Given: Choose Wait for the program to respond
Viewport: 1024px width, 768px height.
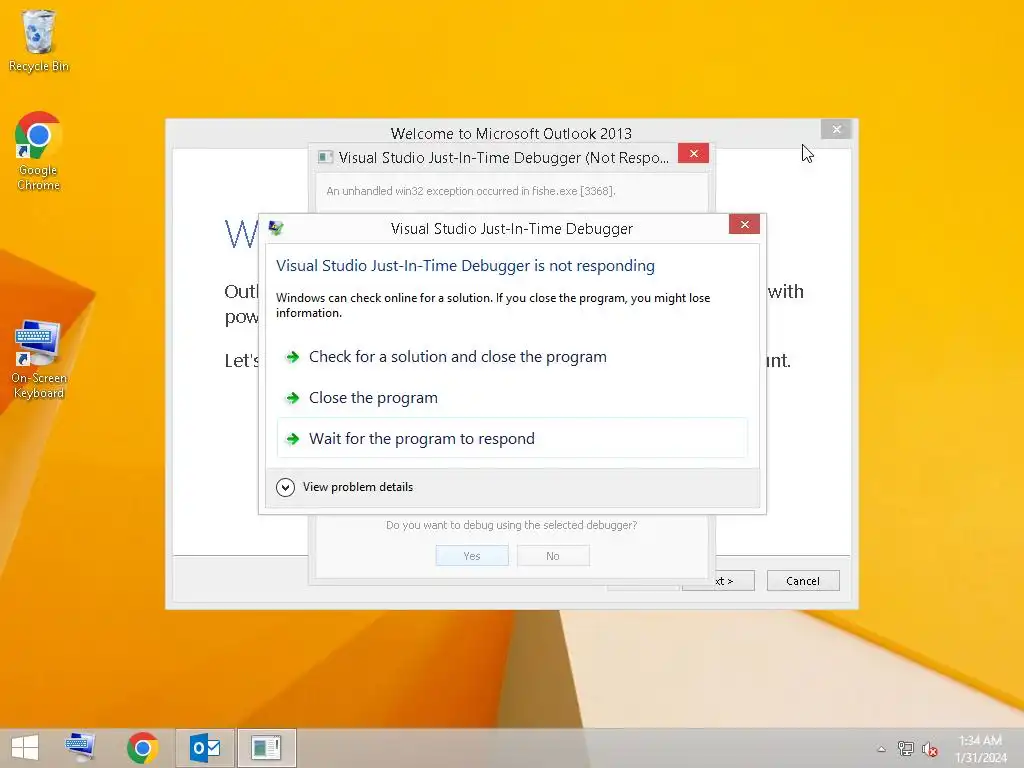Looking at the screenshot, I should 512,438.
